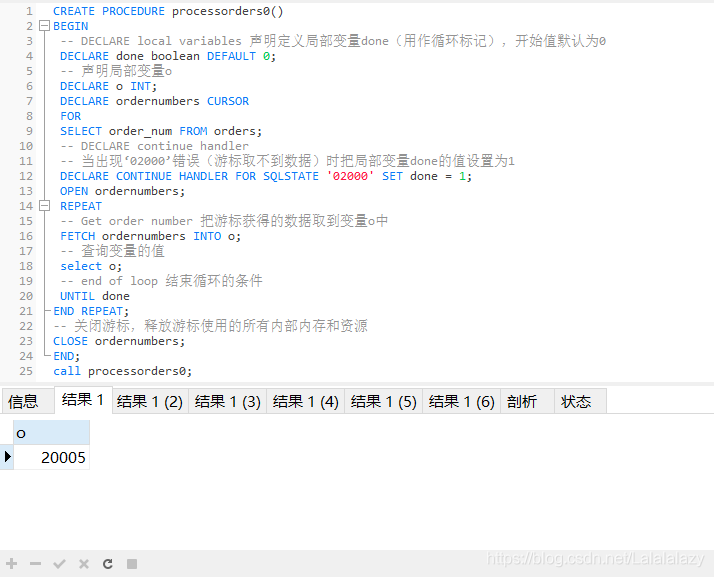714x577 pixels.
Task: Click line END REPEAT;
Action: (x=91, y=311)
